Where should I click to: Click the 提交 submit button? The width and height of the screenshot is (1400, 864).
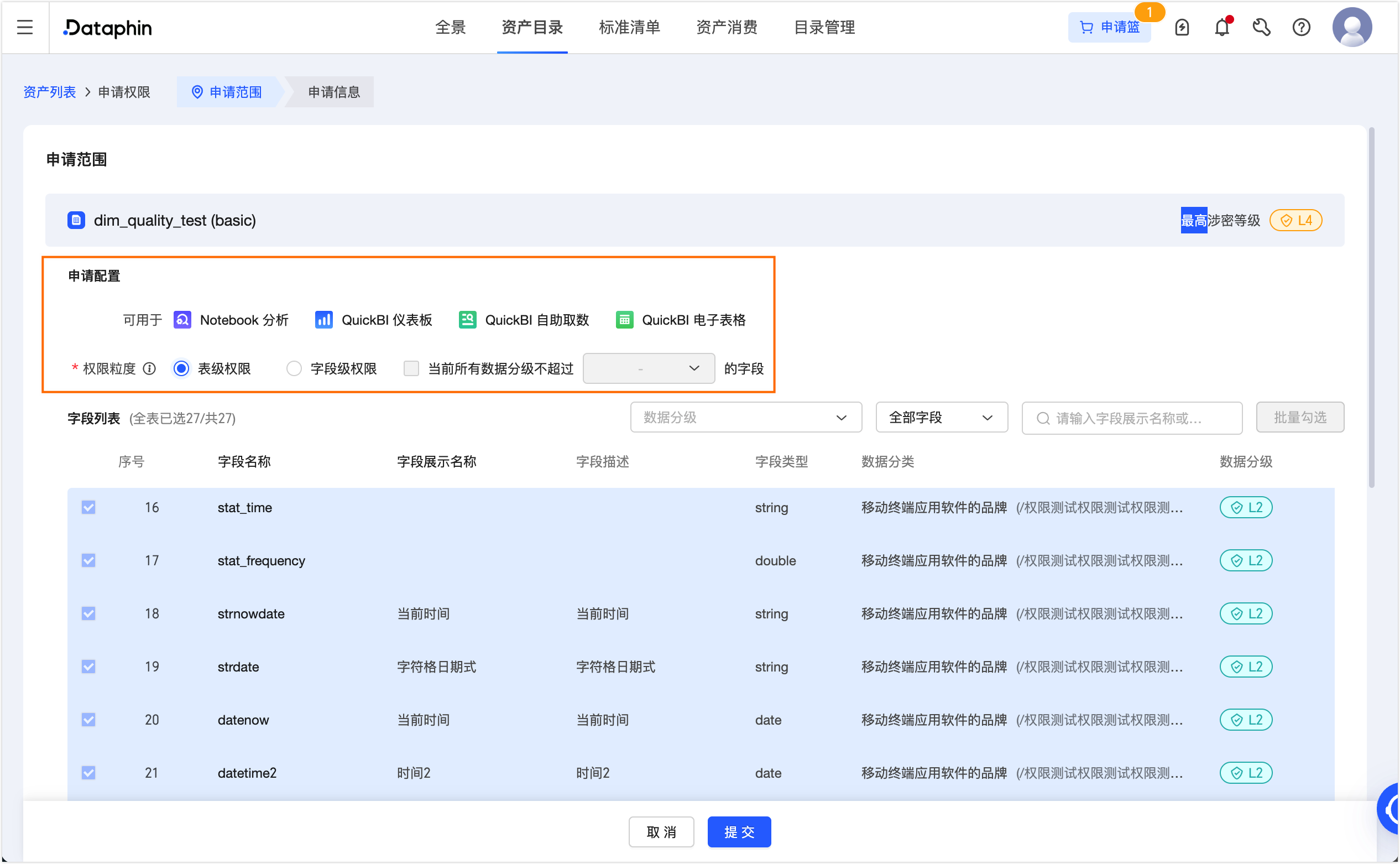[739, 832]
